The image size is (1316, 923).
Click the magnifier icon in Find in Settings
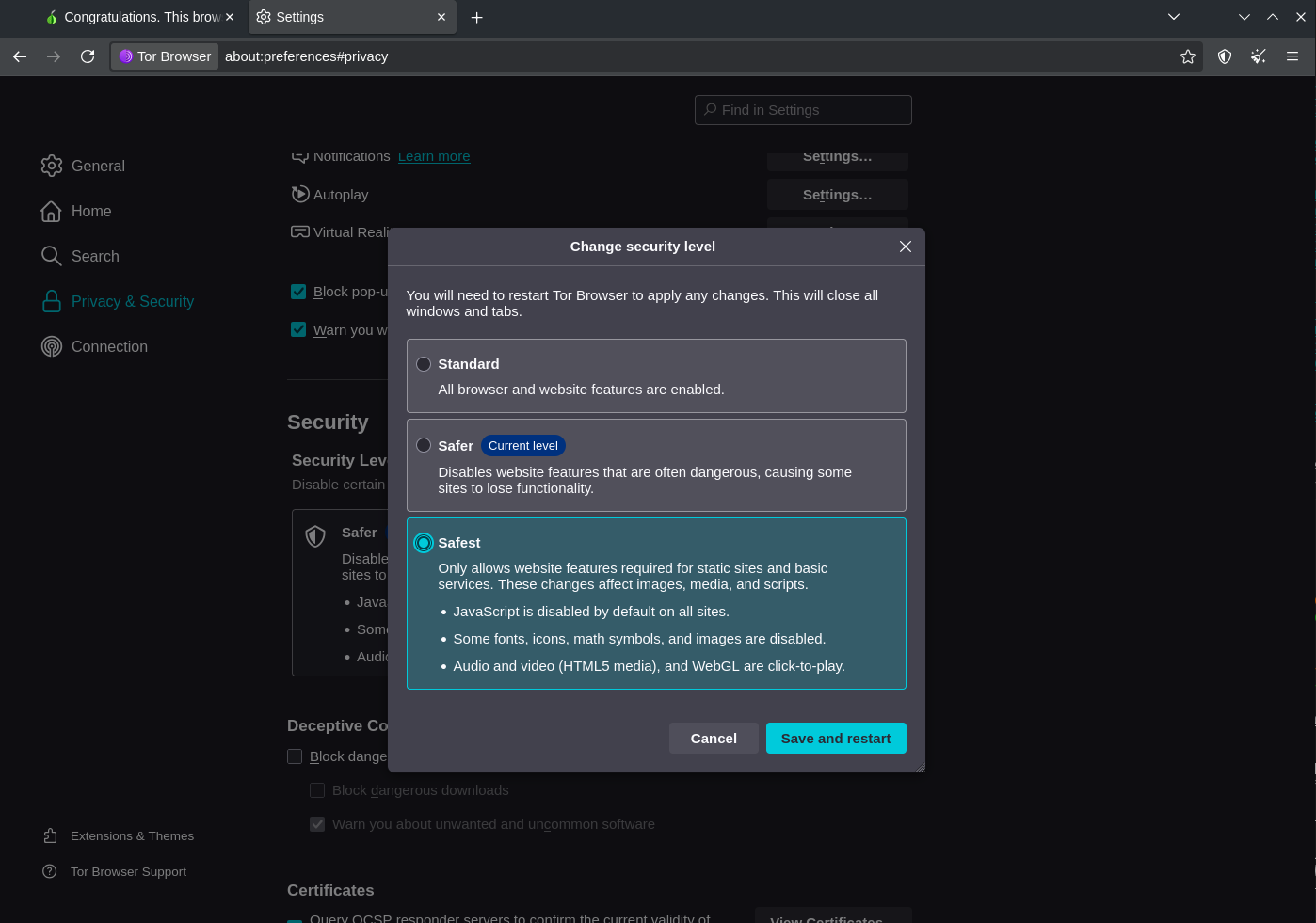point(711,109)
